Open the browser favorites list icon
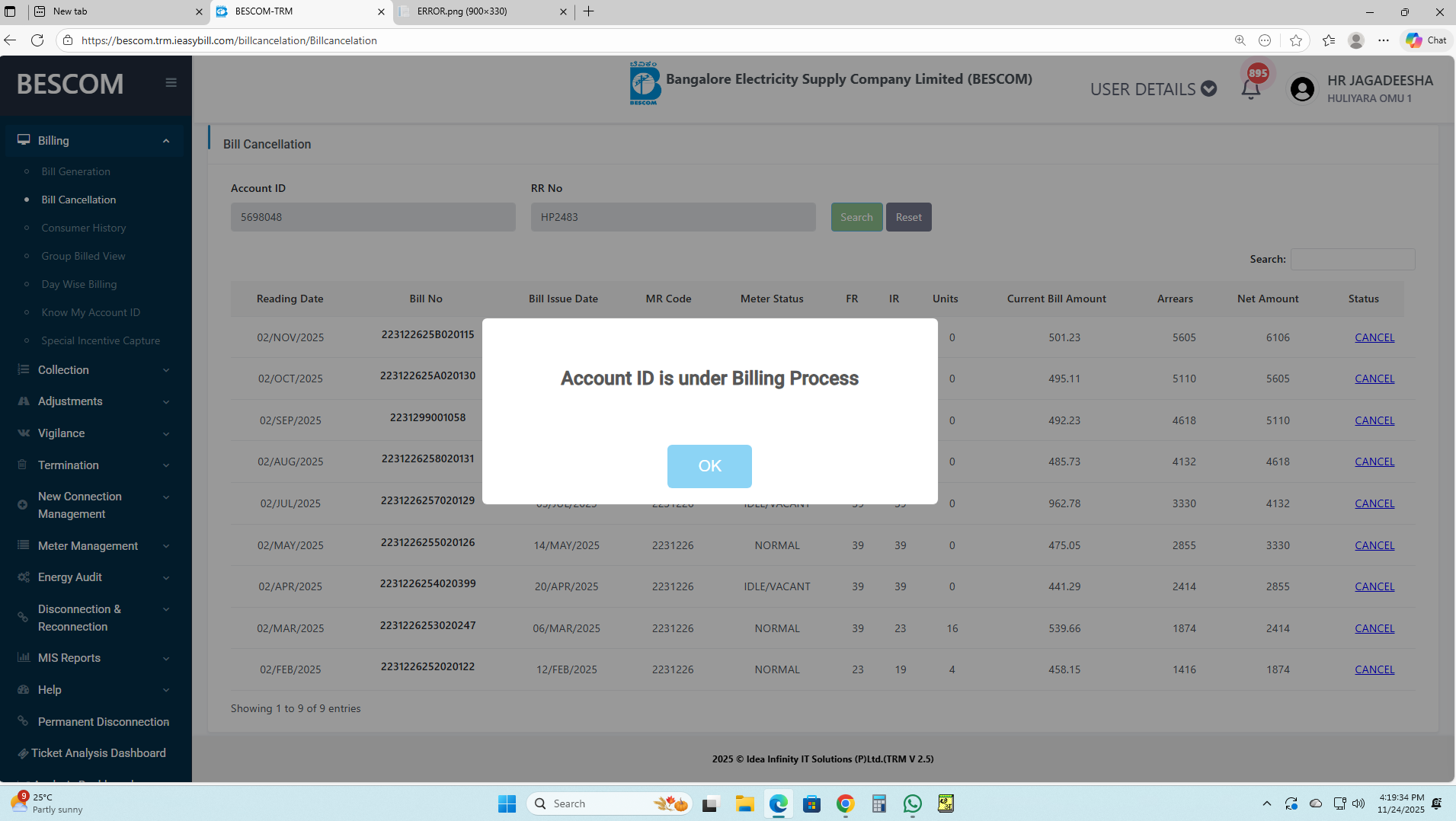The image size is (1456, 821). coord(1329,40)
